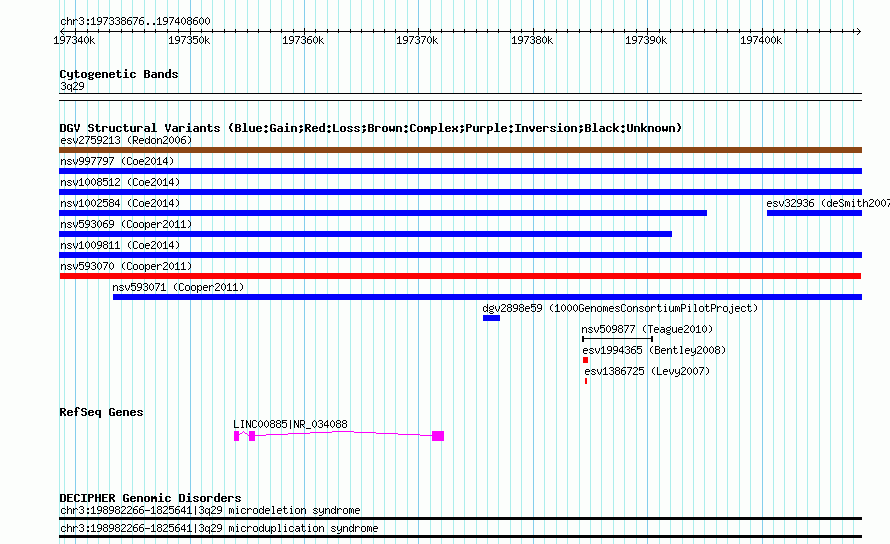Open the esv32936 (deSmith2007) label

(x=828, y=203)
